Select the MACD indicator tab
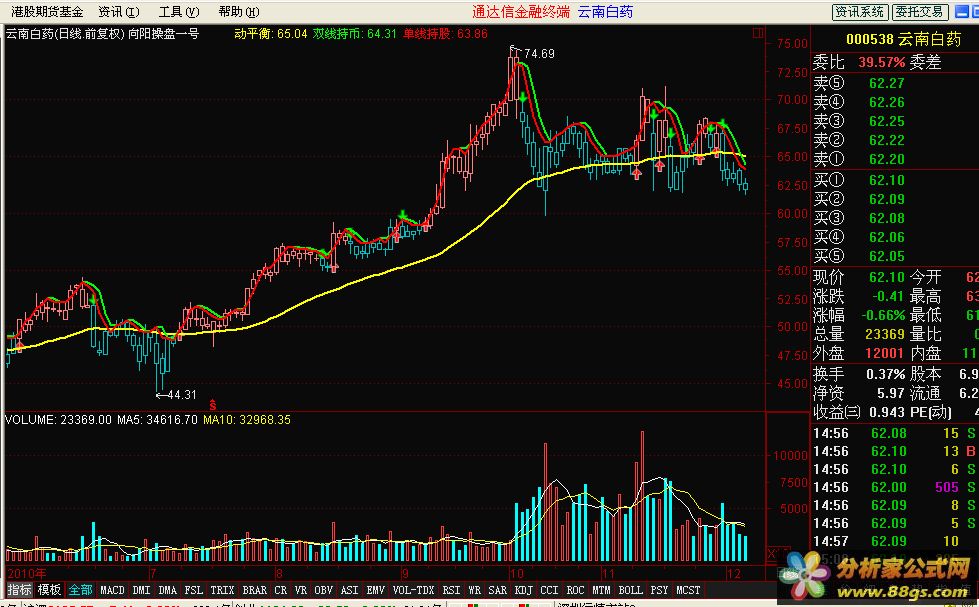979x607 pixels. pos(112,590)
